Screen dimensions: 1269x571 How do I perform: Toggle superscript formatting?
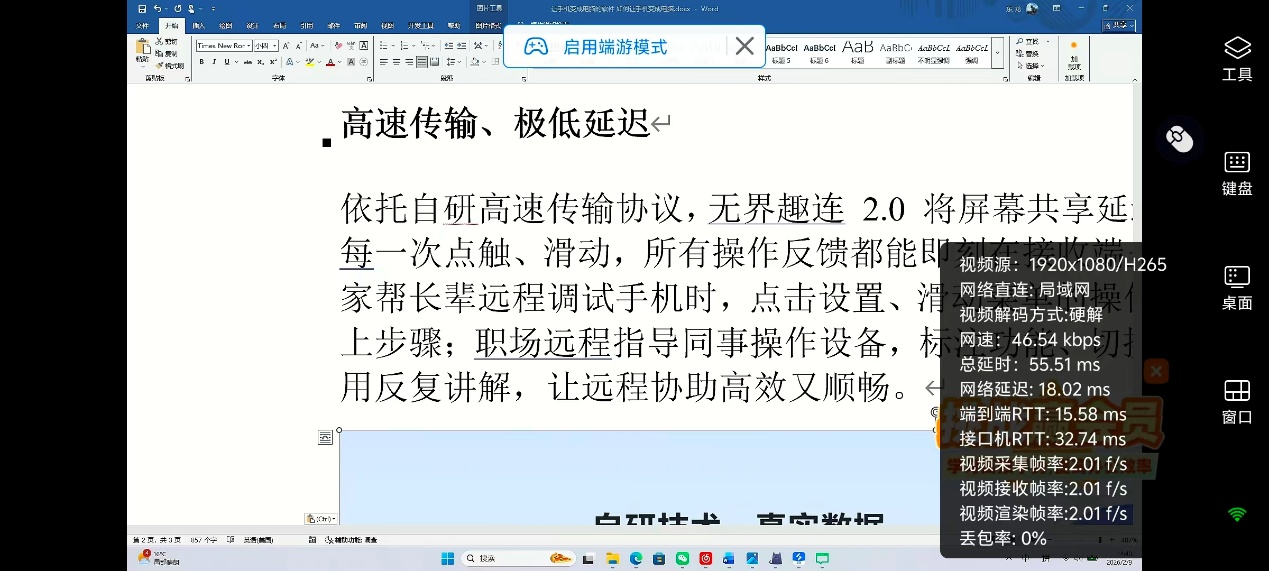273,62
